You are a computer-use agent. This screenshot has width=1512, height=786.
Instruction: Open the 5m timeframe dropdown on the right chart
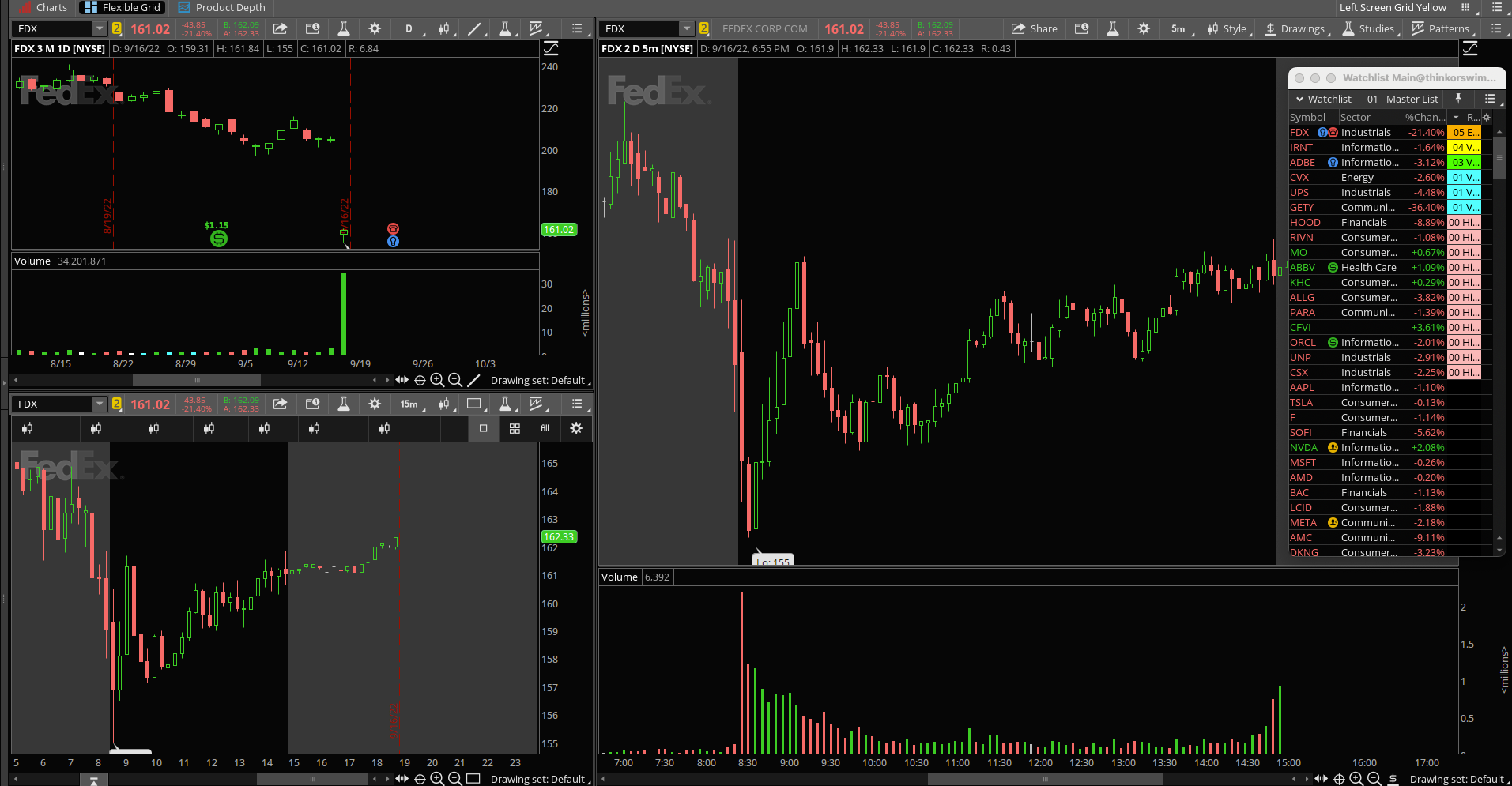1178,28
